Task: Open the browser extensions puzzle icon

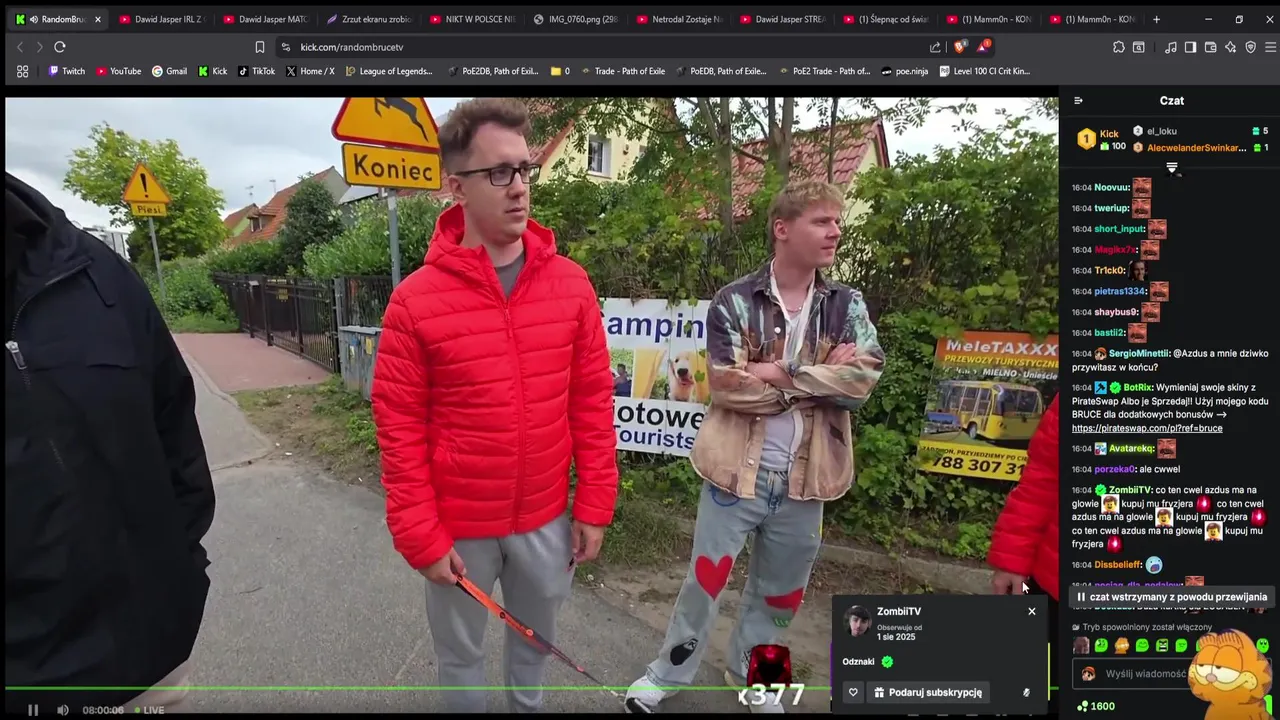Action: pos(1119,47)
